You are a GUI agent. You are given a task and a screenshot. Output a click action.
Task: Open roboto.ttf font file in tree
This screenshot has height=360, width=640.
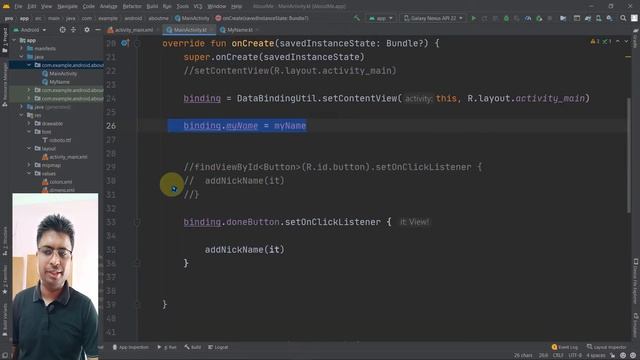[56, 140]
